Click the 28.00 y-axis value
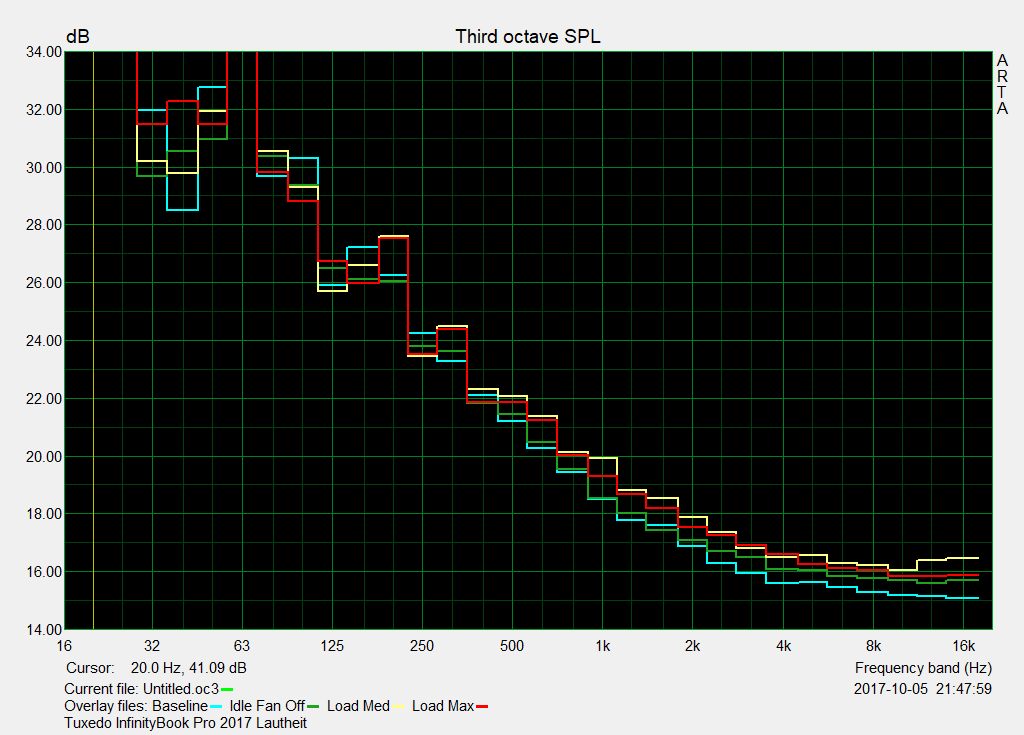This screenshot has width=1024, height=735. pos(44,225)
